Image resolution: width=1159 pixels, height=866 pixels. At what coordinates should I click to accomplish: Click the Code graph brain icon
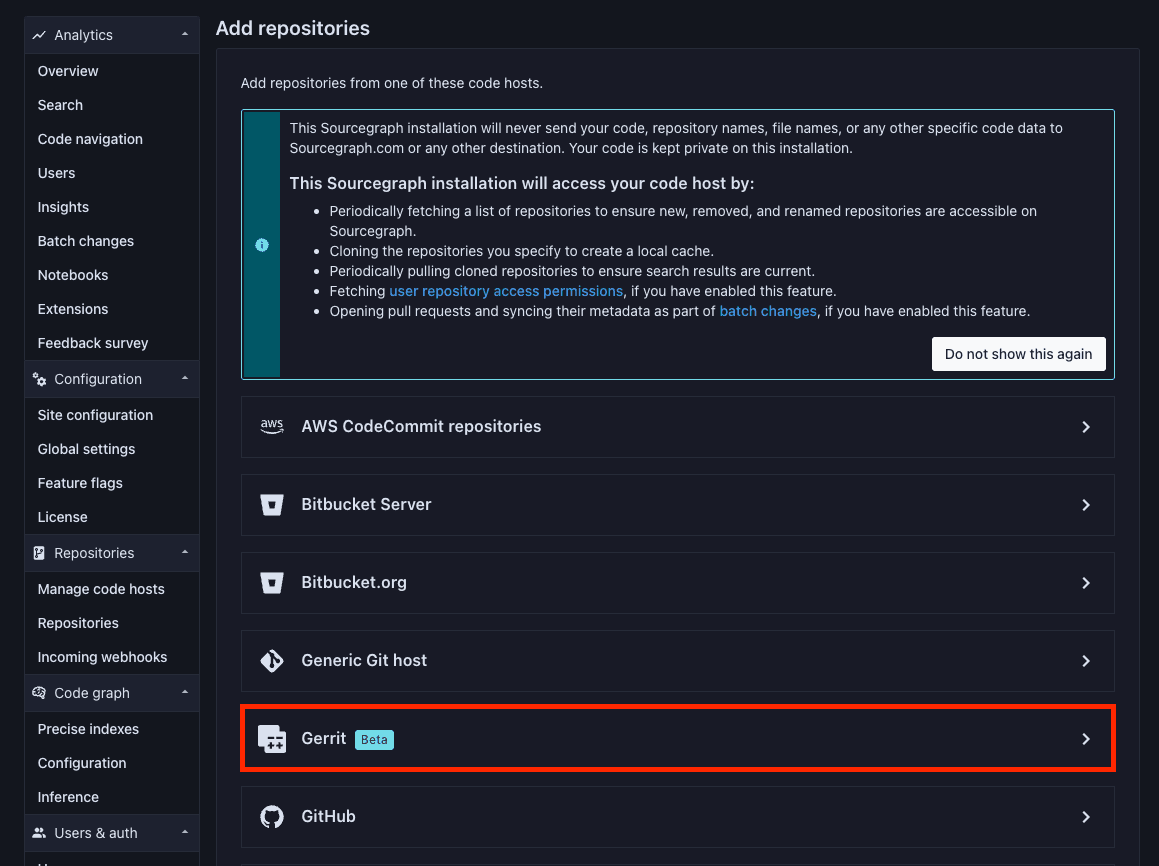(39, 692)
